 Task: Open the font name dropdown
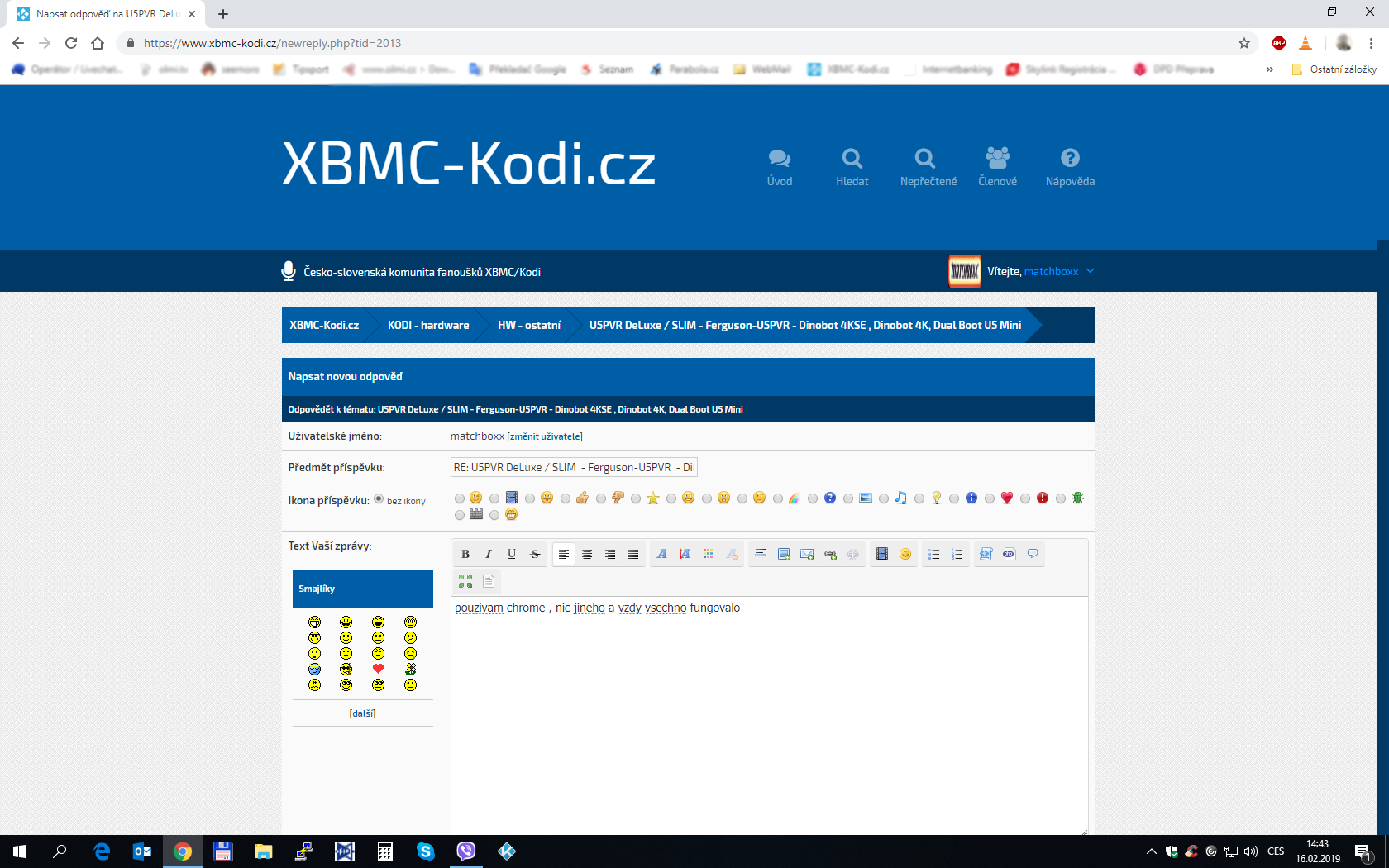[x=661, y=554]
